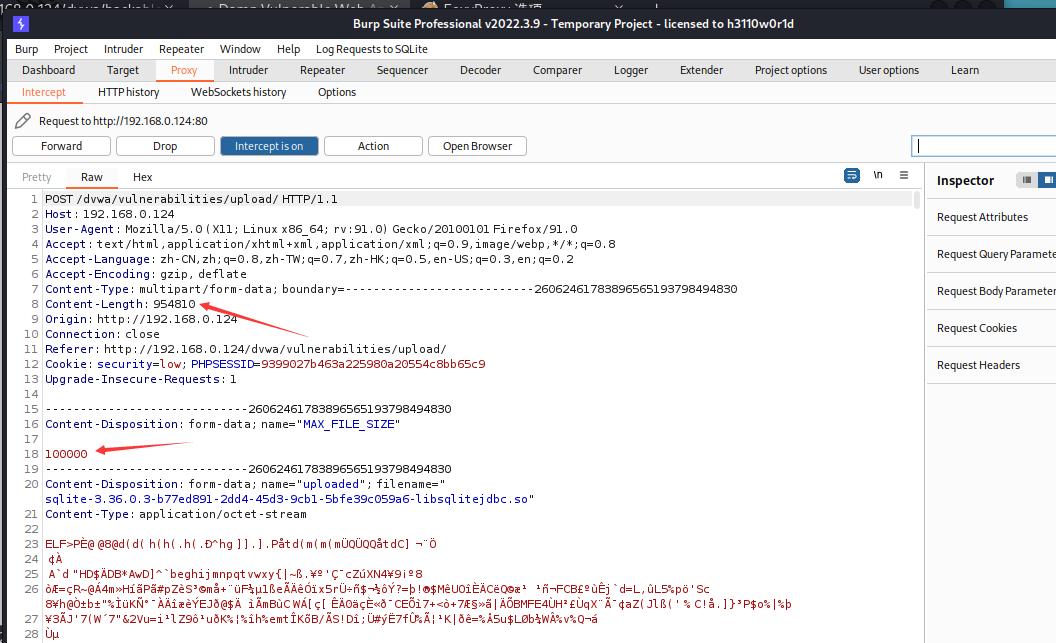The height and width of the screenshot is (643, 1056).
Task: Open the editor hamburger menu icon
Action: pos(904,175)
